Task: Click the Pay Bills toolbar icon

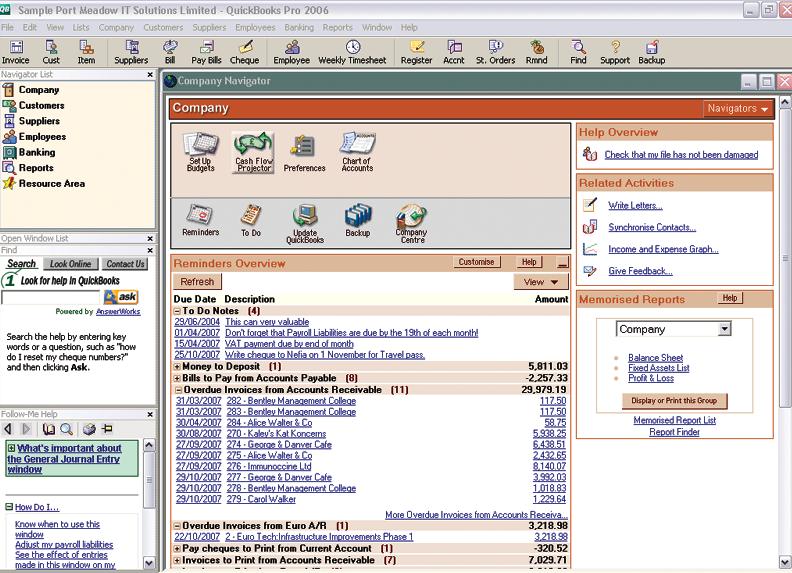Action: pyautogui.click(x=206, y=53)
